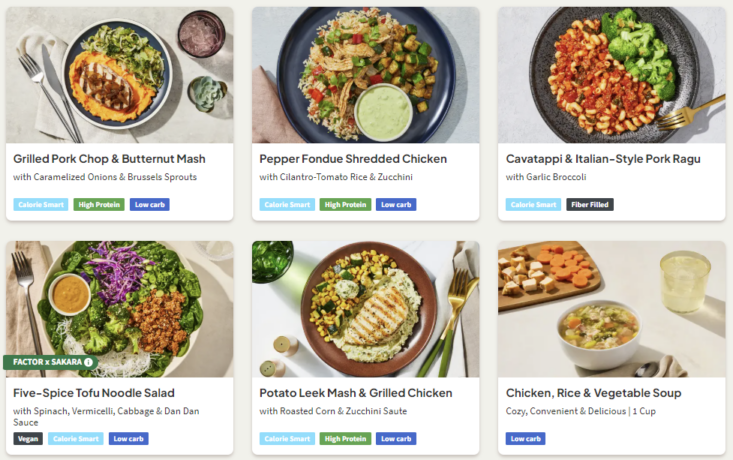Screen dimensions: 733x460
Task: Click High Protein tag on Grilled Pork Chop card
Action: (x=99, y=205)
